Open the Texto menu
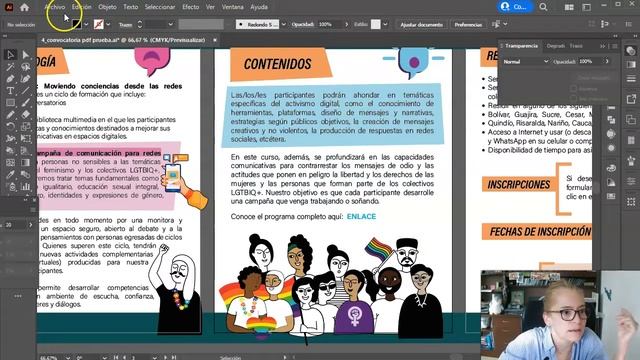Viewport: 640px width, 360px height. [x=131, y=7]
